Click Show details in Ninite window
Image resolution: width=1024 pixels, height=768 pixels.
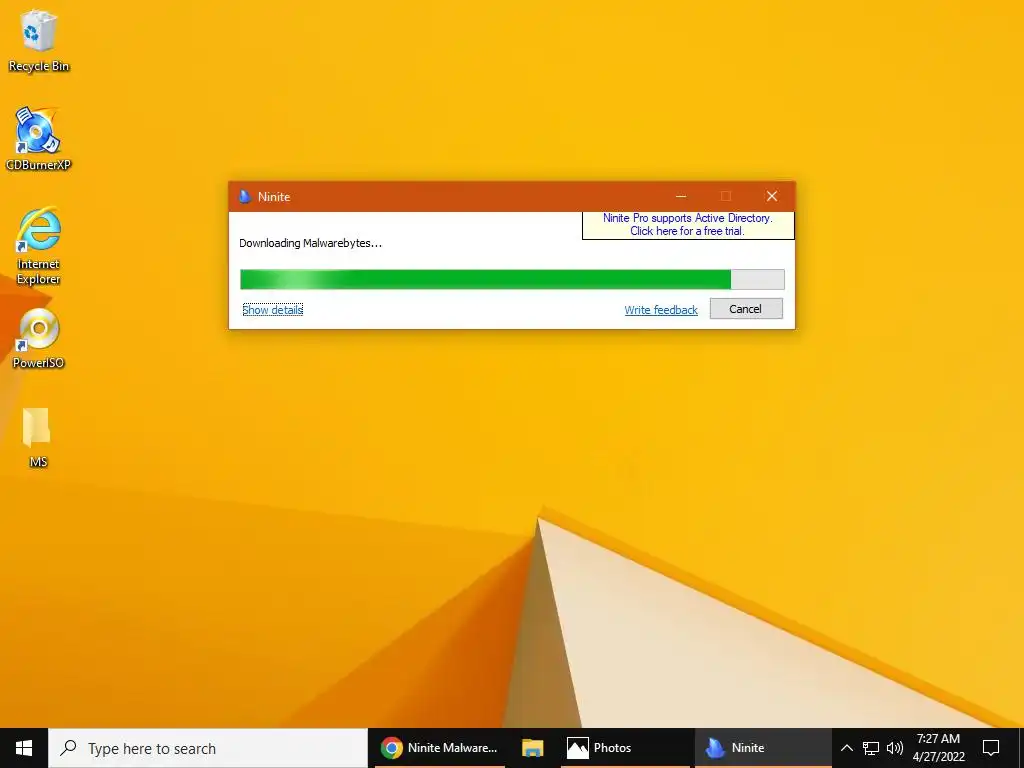click(272, 310)
